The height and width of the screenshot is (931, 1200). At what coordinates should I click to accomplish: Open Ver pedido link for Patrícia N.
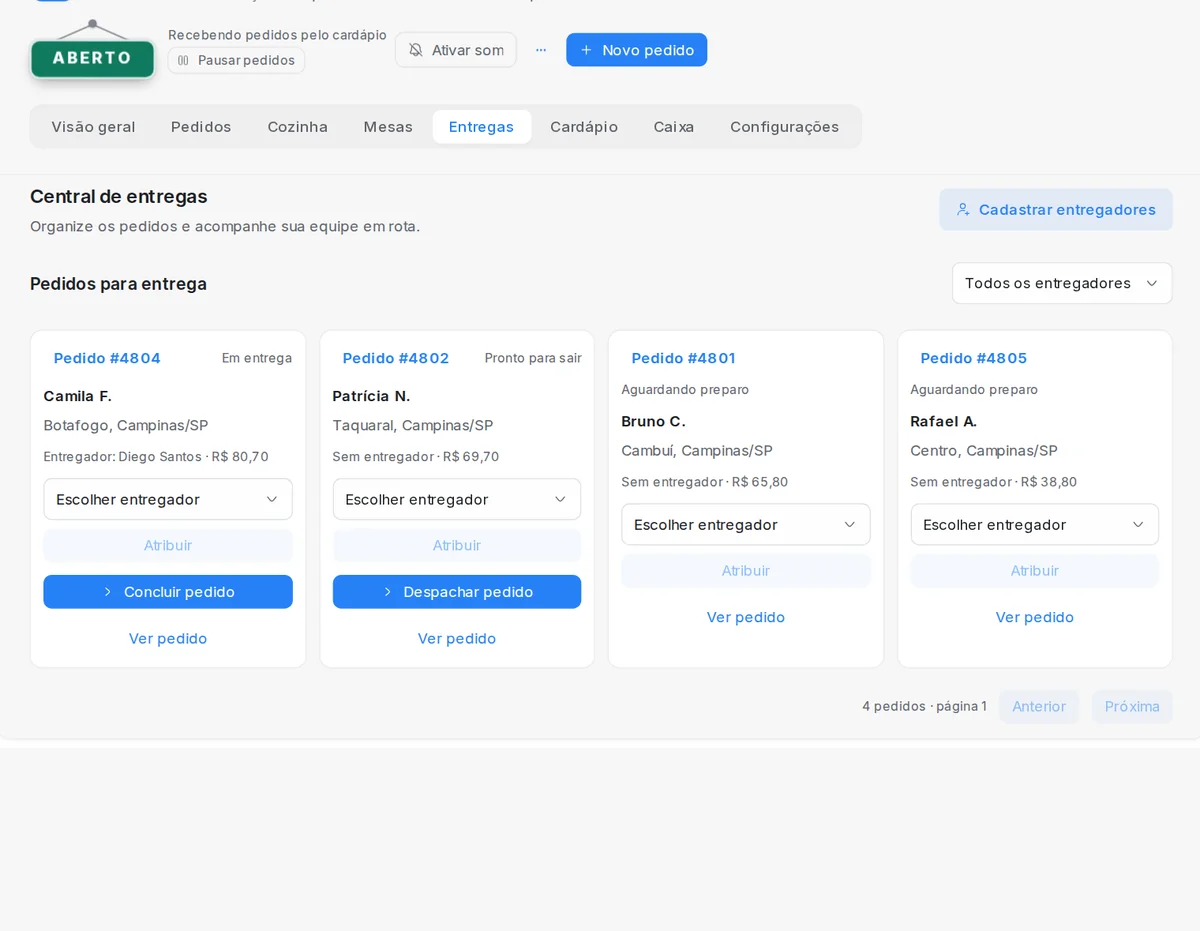(x=457, y=638)
